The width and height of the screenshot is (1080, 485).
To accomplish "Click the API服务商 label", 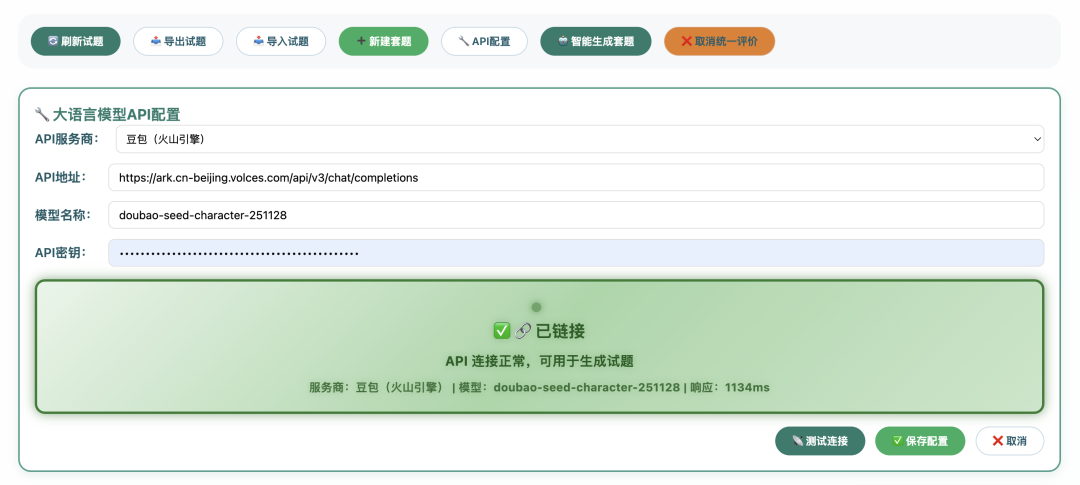I will [x=67, y=139].
